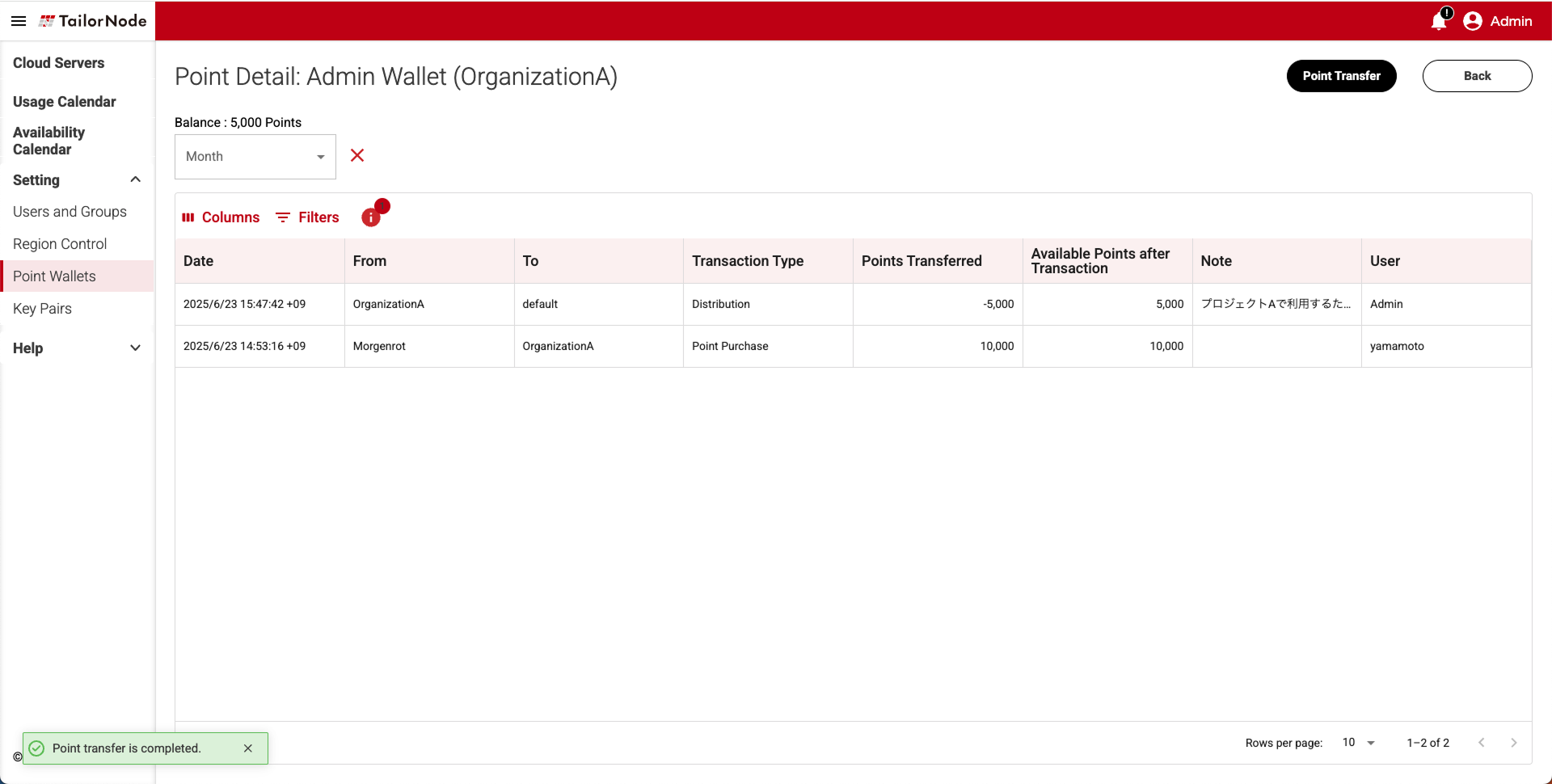This screenshot has height=784, width=1552.
Task: Open Key Pairs settings
Action: click(42, 309)
